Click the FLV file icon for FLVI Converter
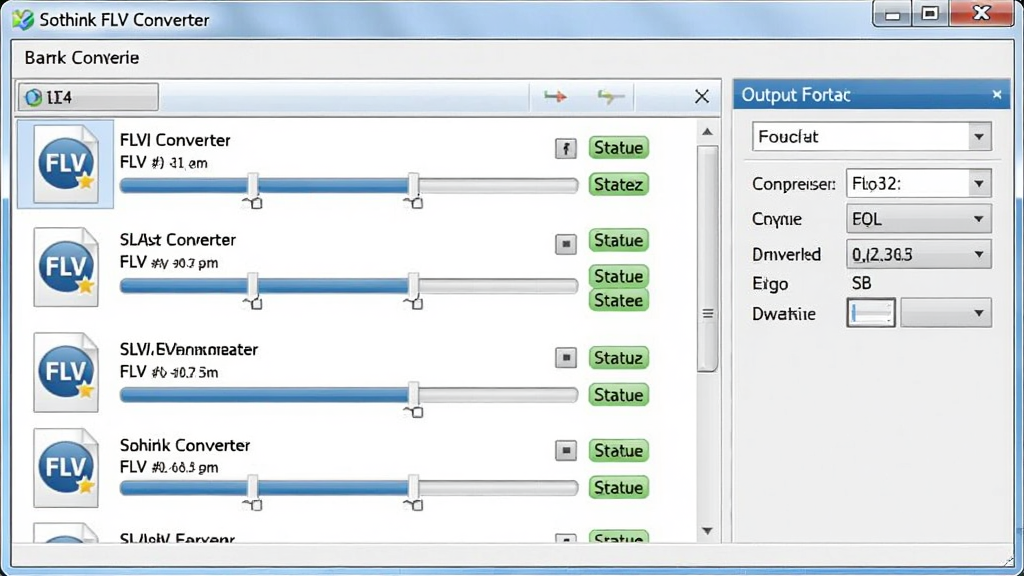 tap(65, 164)
